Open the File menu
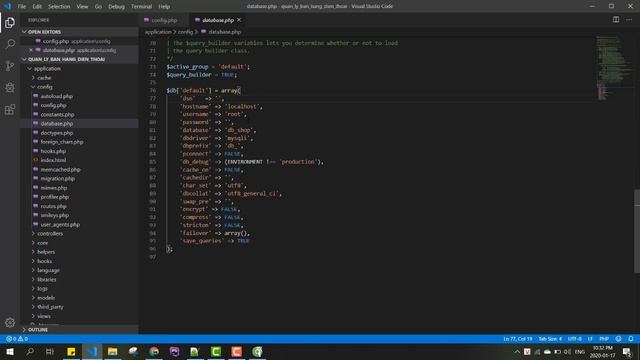Image resolution: width=640 pixels, height=360 pixels. (22, 7)
